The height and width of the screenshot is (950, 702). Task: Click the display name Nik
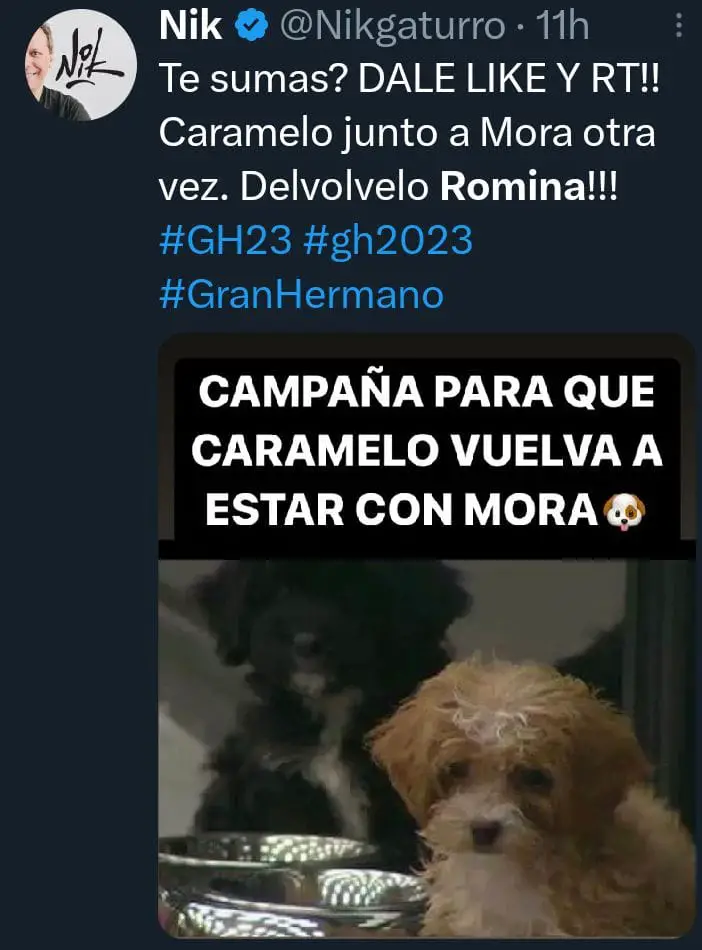point(190,27)
